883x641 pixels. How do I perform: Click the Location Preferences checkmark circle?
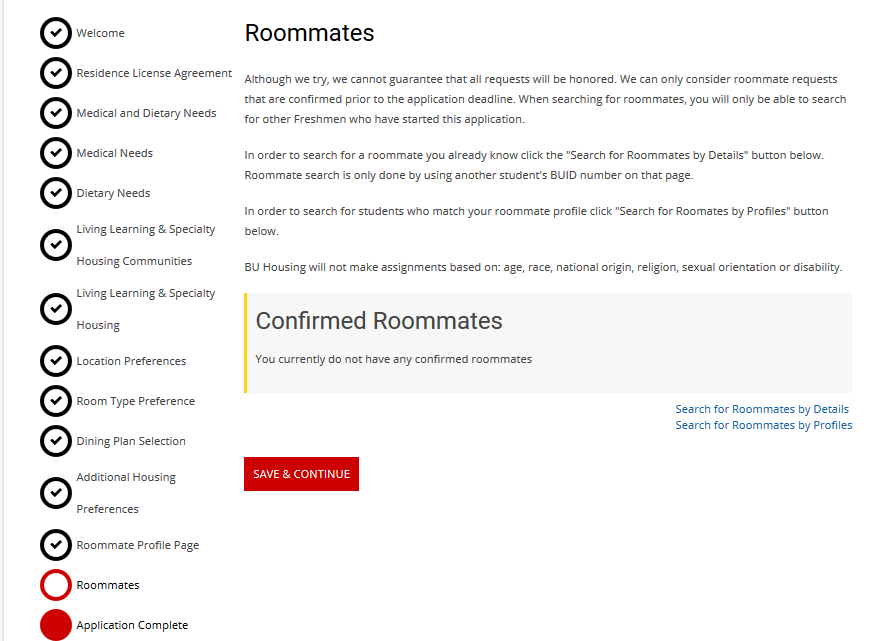coord(56,361)
